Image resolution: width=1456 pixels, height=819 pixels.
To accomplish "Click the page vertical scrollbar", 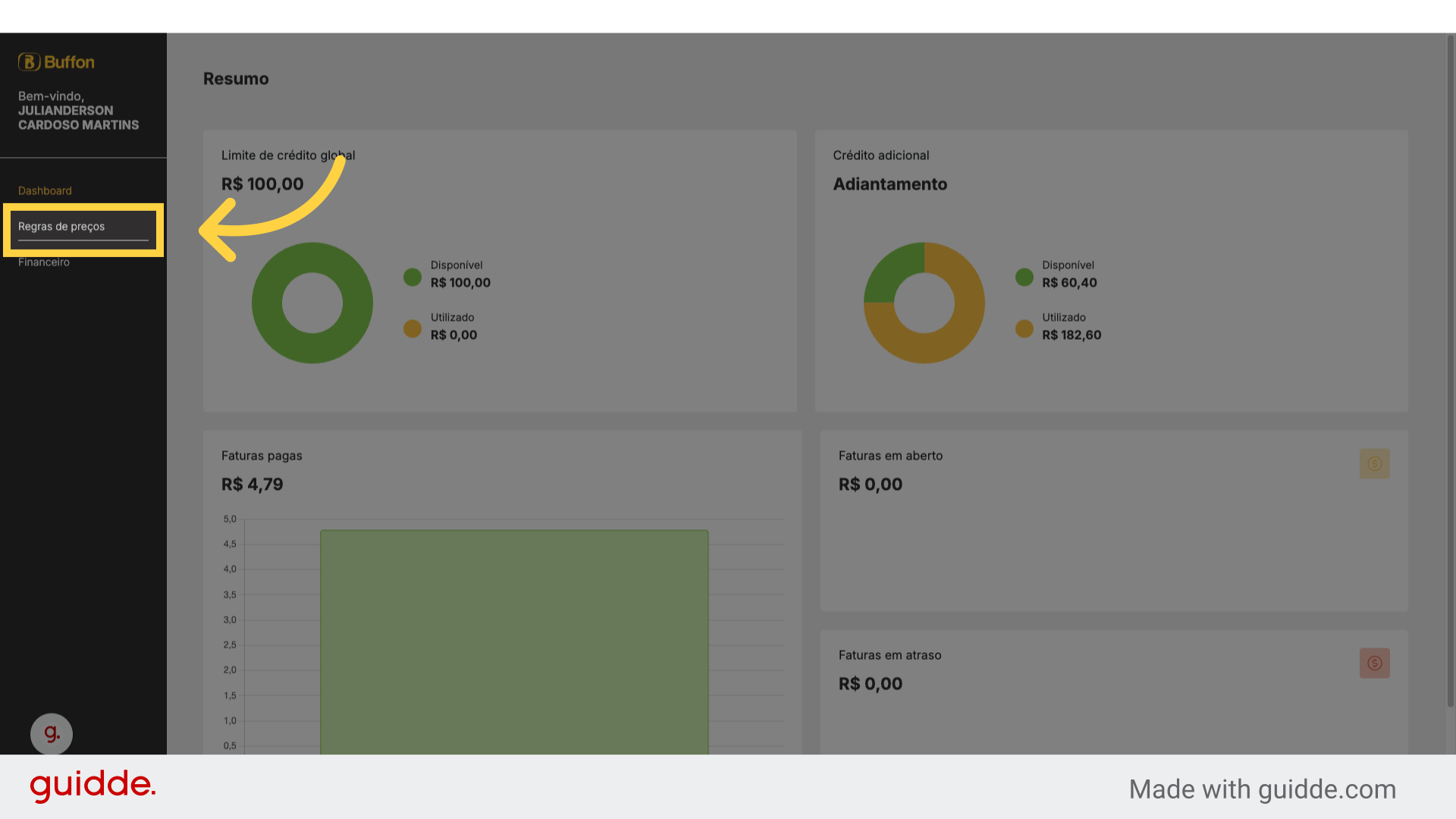I will pyautogui.click(x=1450, y=372).
